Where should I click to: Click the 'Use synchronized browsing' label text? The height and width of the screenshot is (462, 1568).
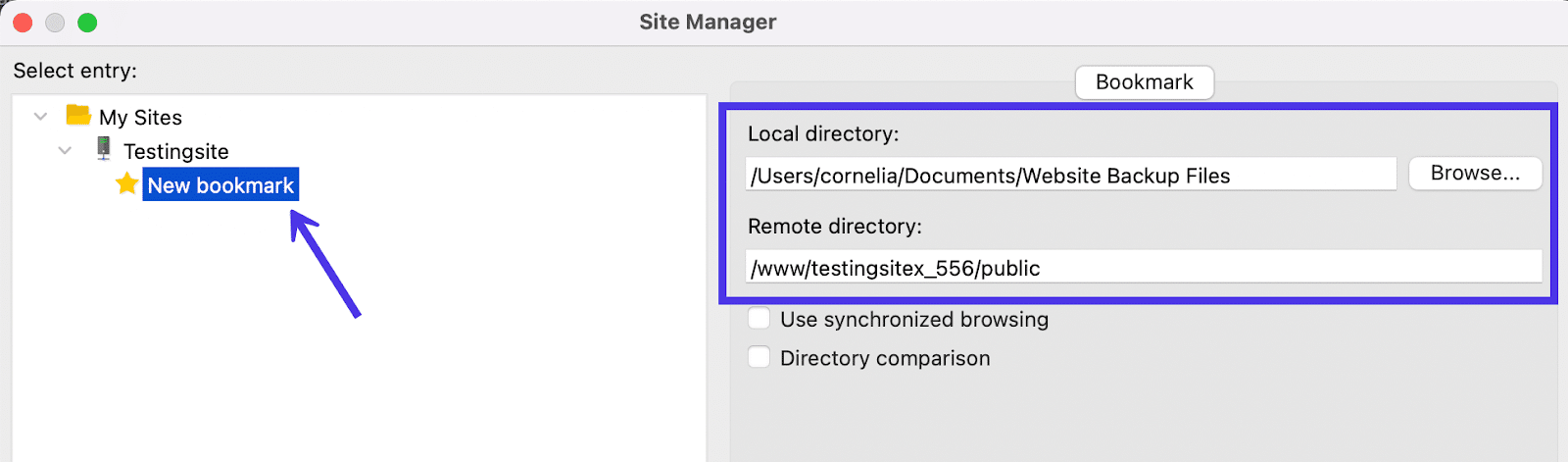[x=913, y=320]
